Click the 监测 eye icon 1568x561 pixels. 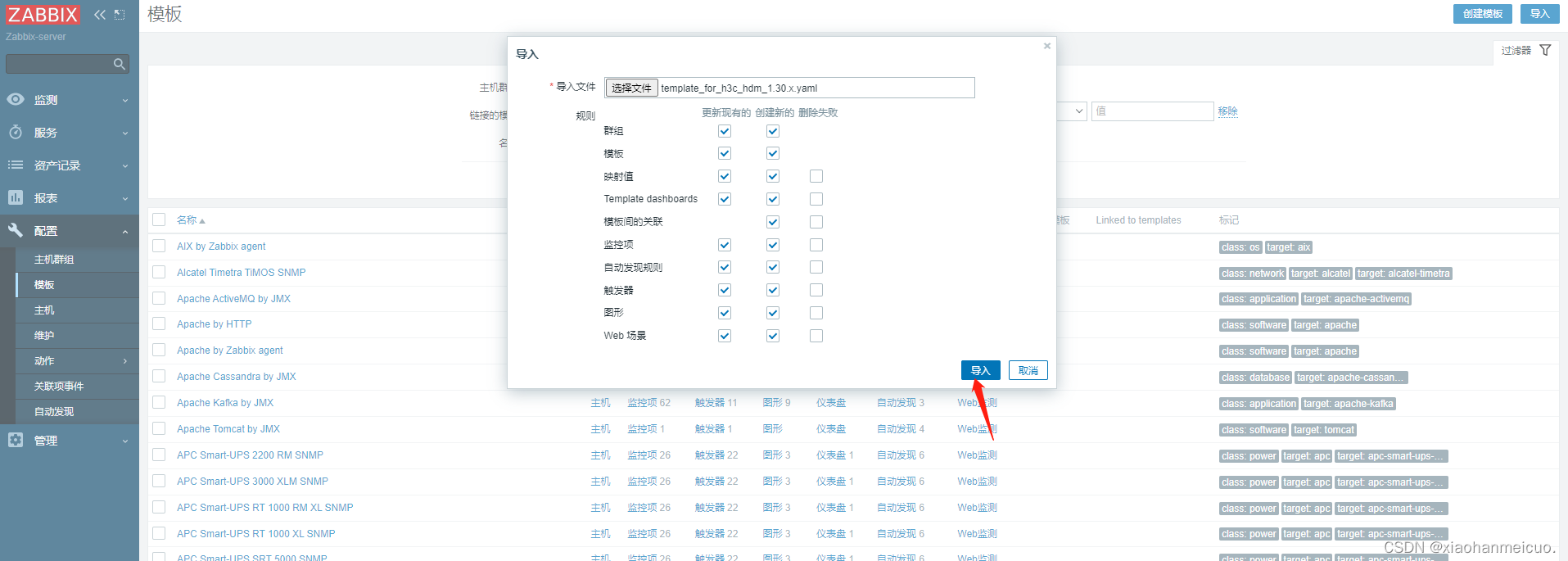pyautogui.click(x=16, y=99)
